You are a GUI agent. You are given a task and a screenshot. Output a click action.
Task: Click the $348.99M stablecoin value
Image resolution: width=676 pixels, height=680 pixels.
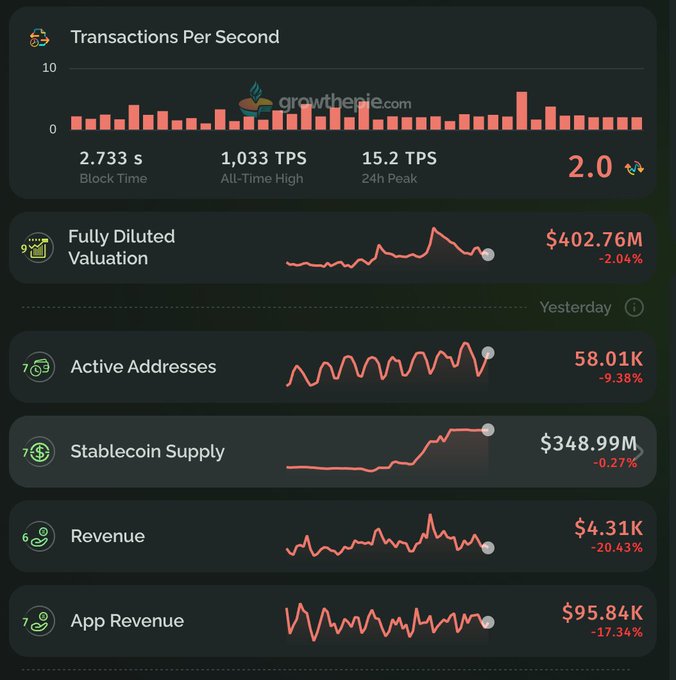(588, 444)
